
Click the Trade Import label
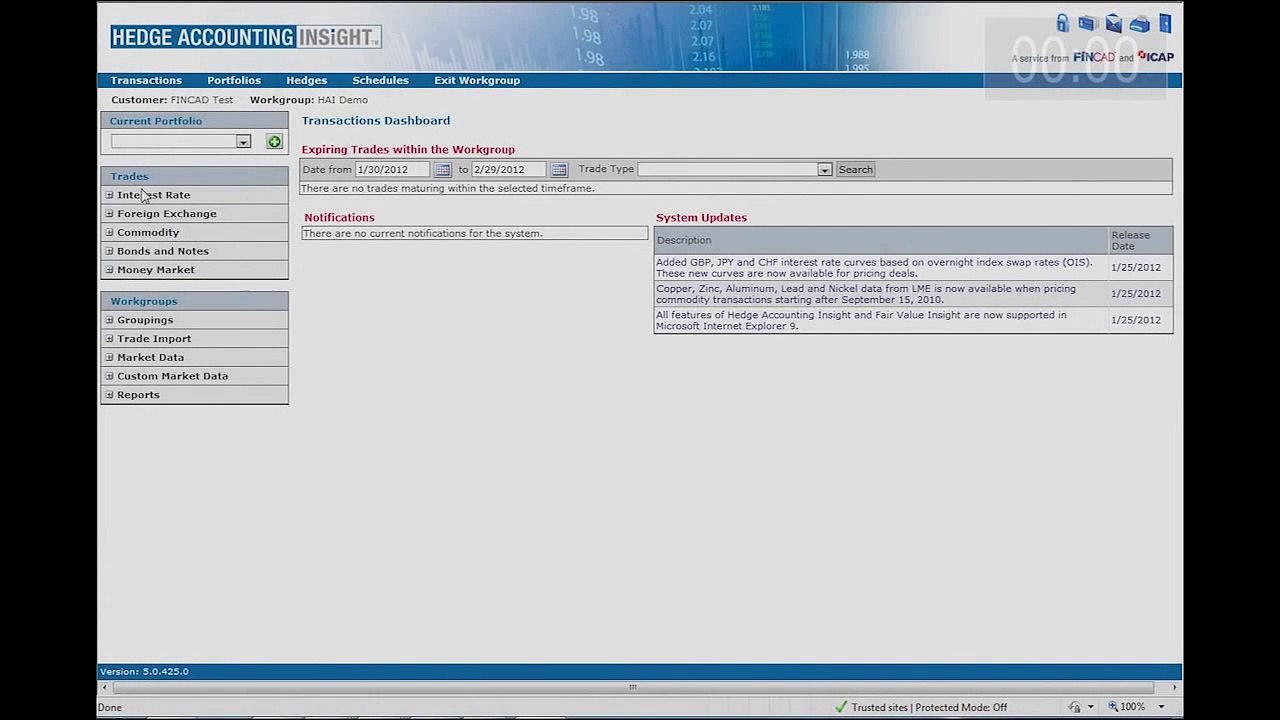[154, 339]
